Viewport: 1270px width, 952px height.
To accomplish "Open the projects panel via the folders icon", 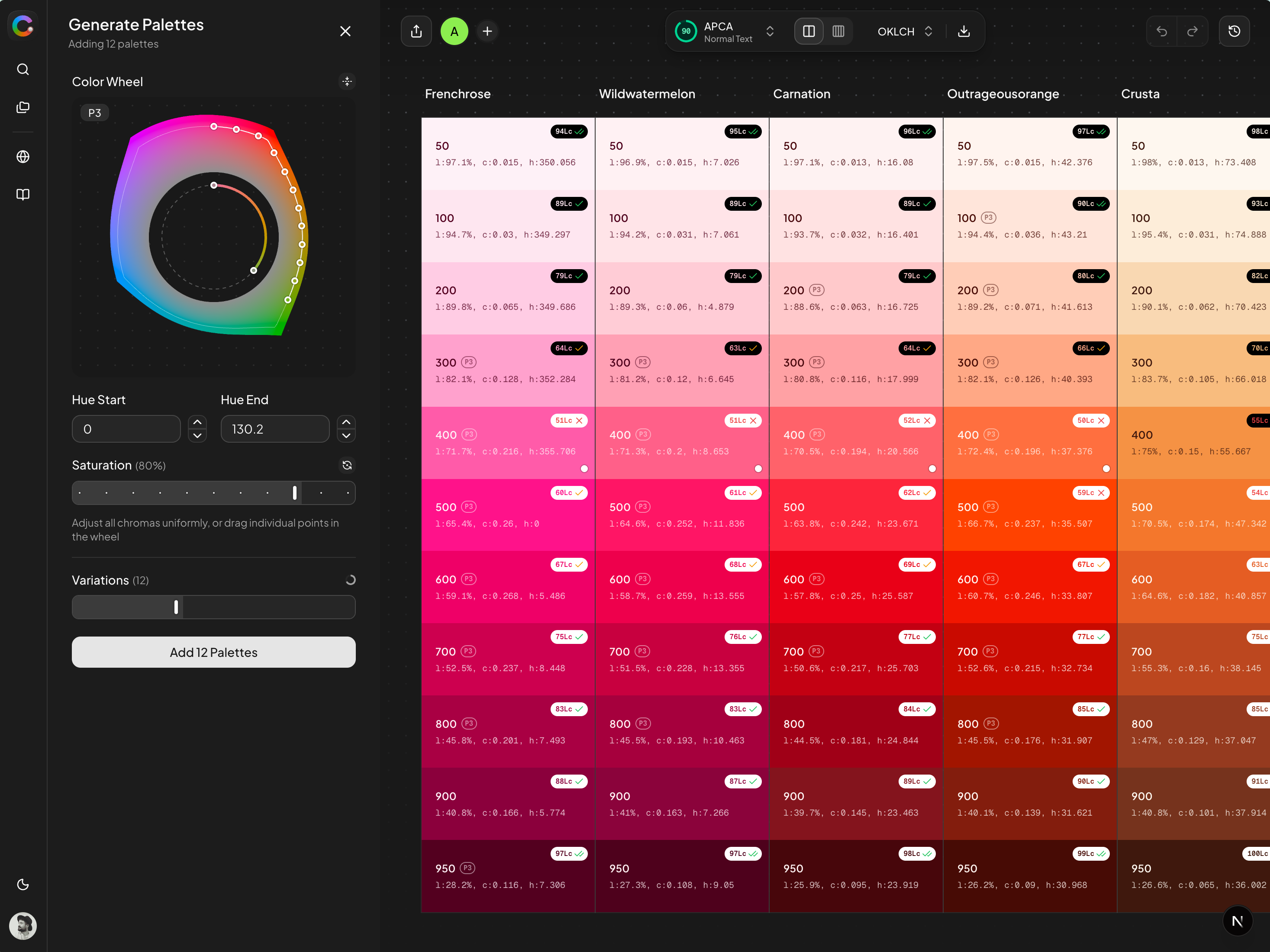I will [x=23, y=107].
